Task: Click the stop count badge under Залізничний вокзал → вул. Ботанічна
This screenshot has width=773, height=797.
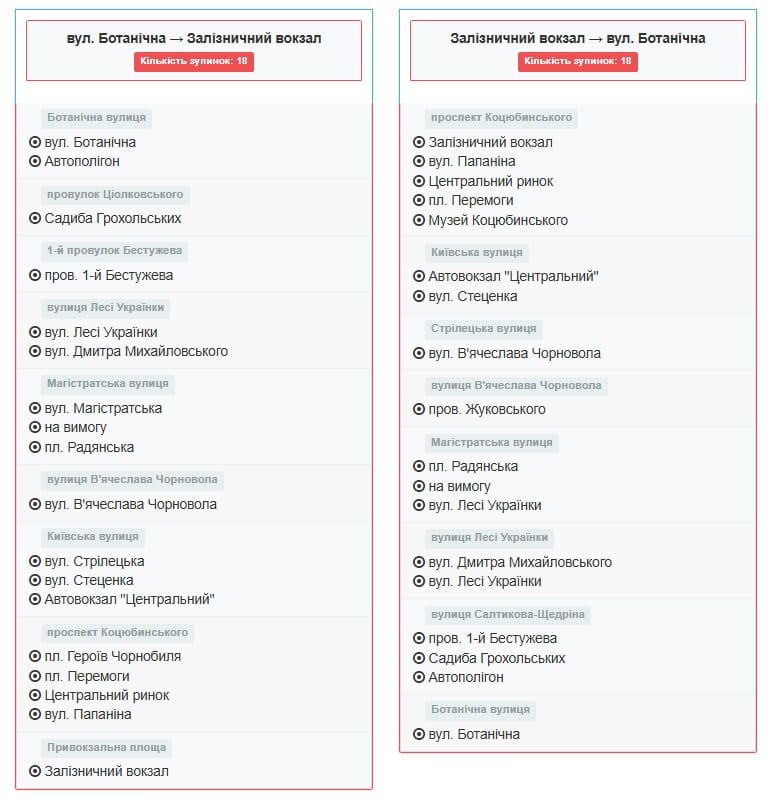Action: click(578, 61)
